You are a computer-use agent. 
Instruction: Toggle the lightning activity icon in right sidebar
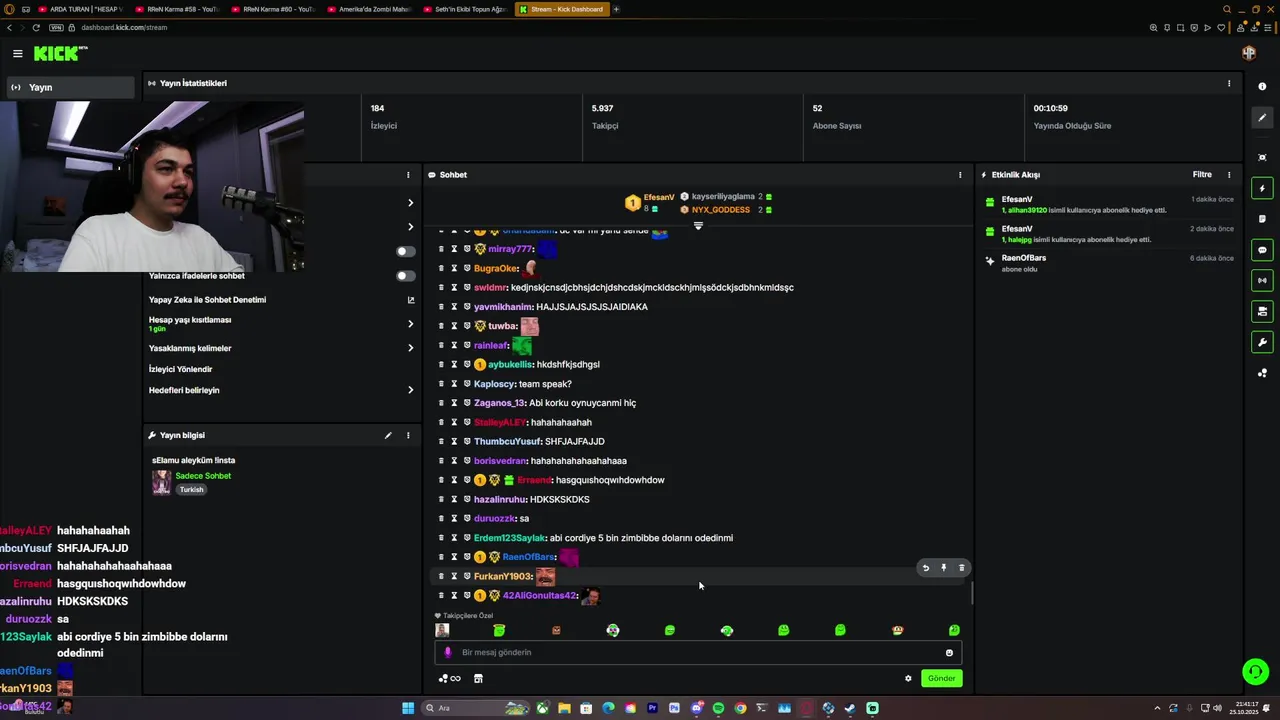coord(1262,188)
